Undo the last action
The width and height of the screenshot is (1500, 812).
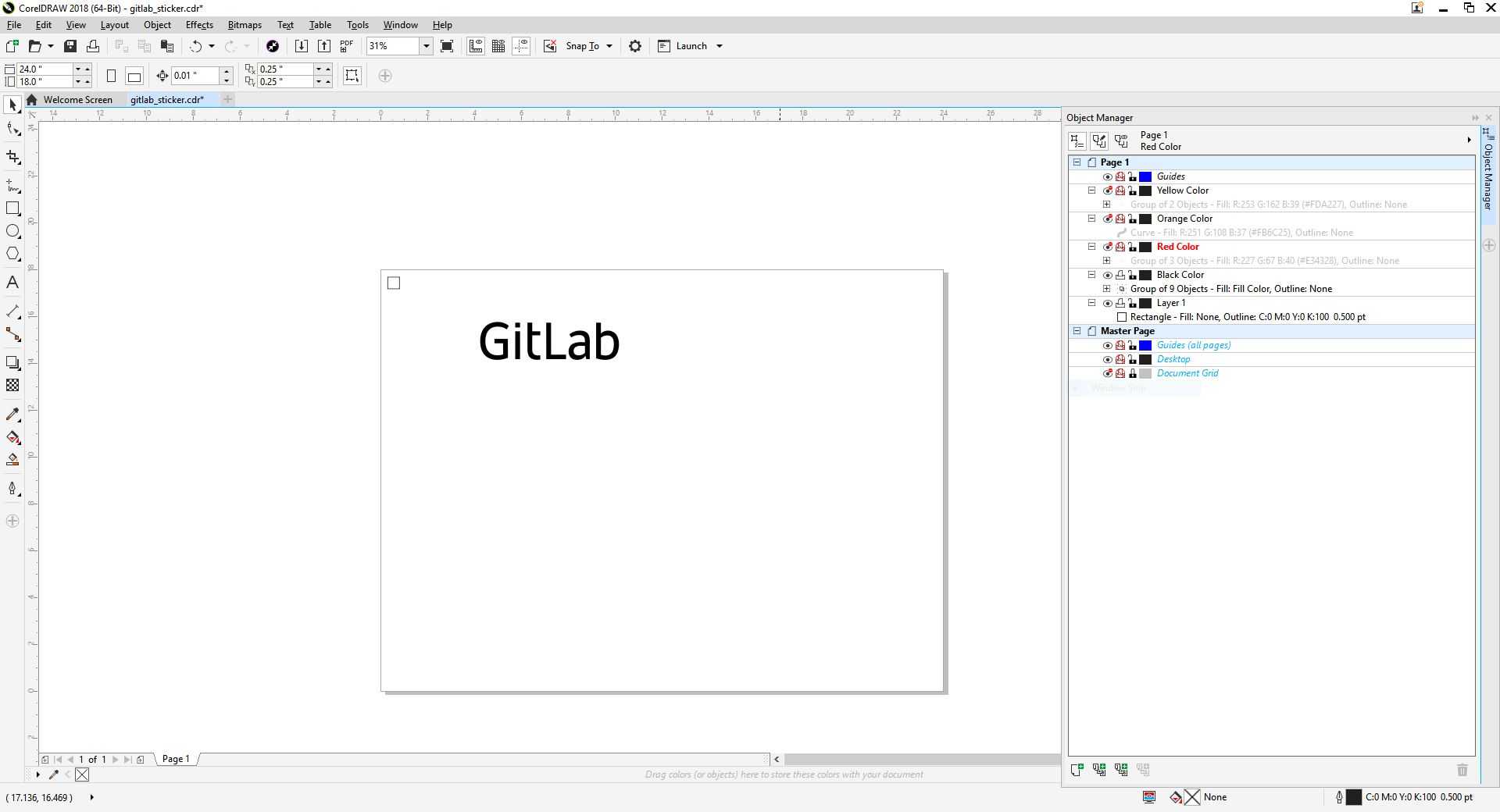click(x=195, y=46)
